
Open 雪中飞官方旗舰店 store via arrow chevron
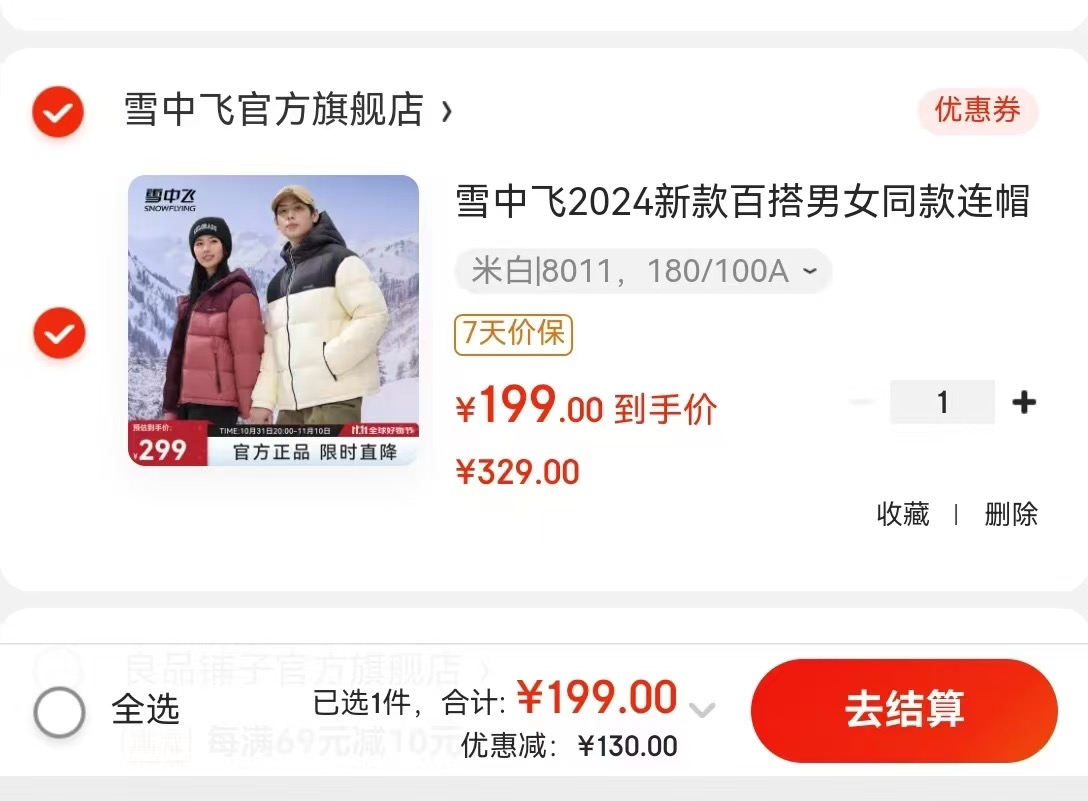tap(447, 111)
